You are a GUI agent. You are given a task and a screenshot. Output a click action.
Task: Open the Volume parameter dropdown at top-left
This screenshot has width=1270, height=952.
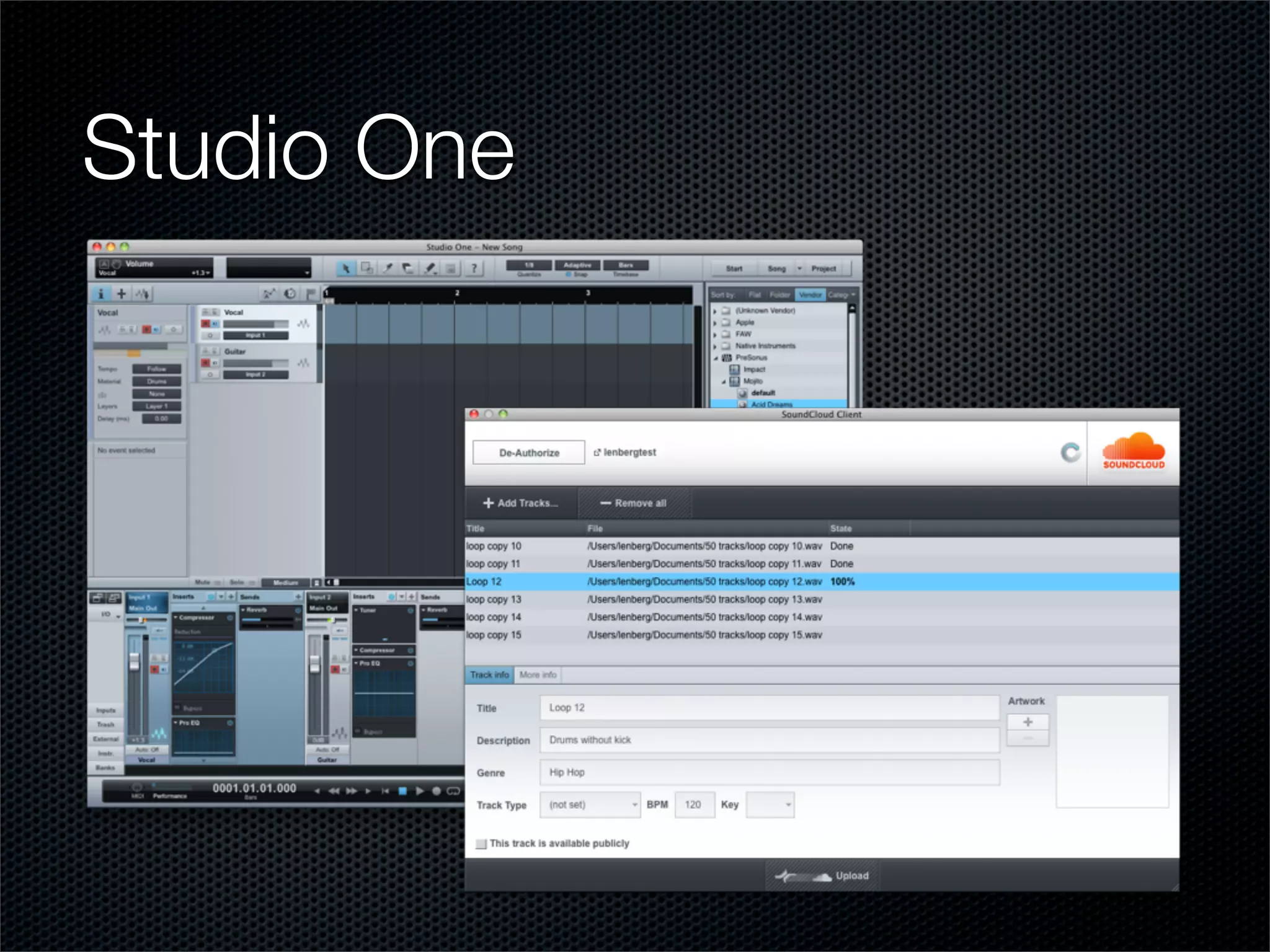click(x=208, y=273)
